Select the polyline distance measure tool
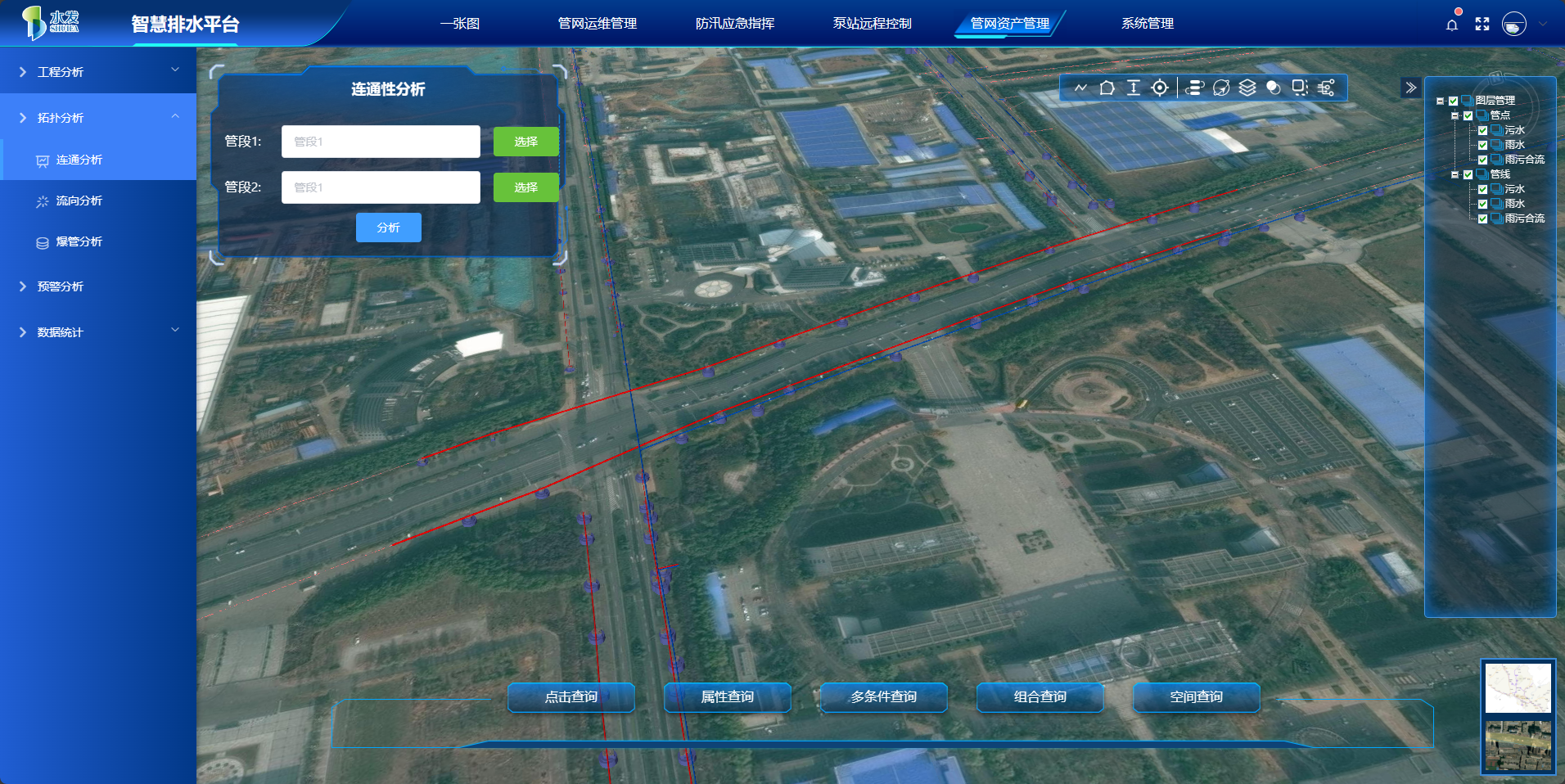Screen dimensions: 1565x784 (x=1080, y=88)
